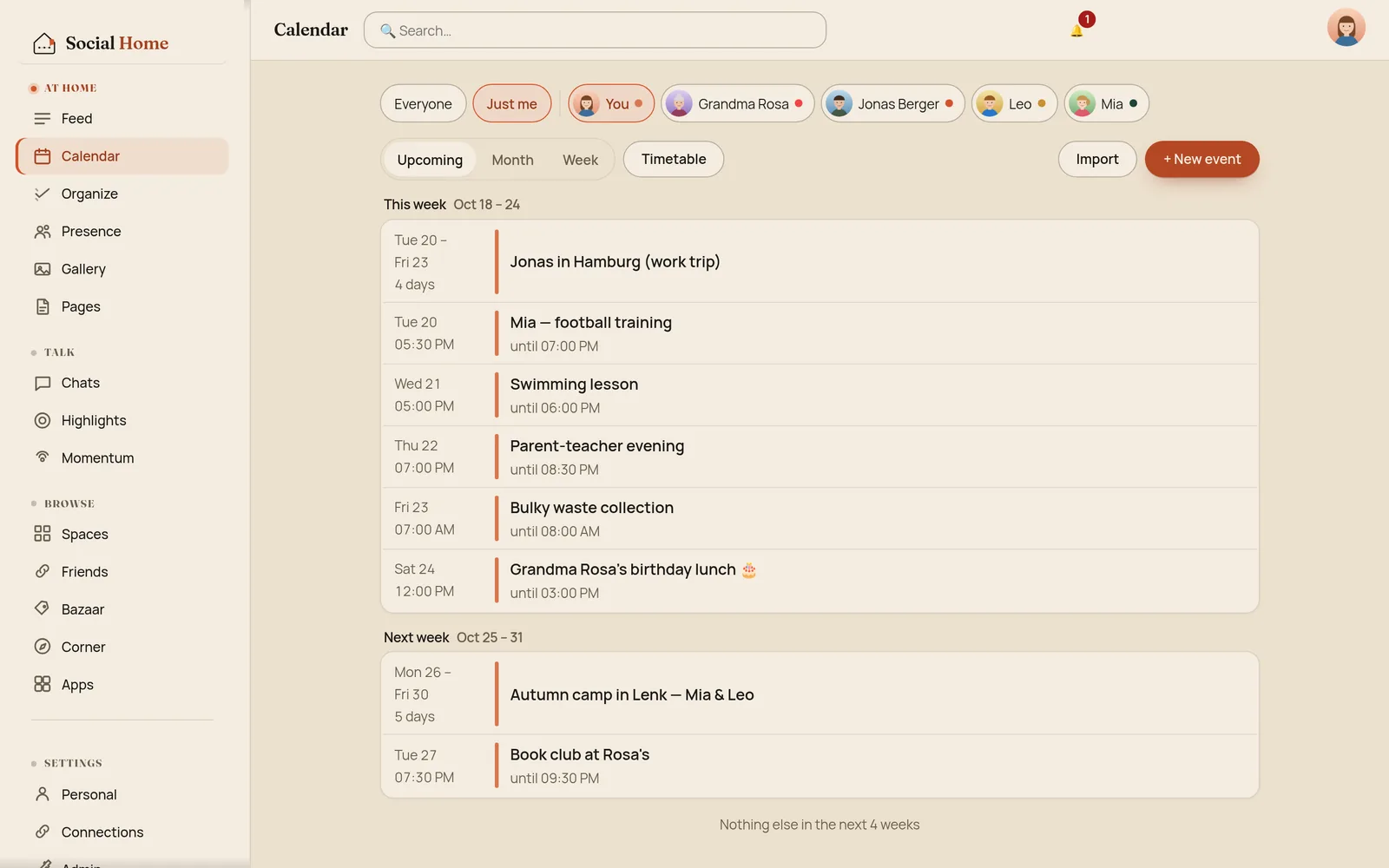Viewport: 1389px width, 868px height.
Task: Click the Feed icon in sidebar
Action: 43,119
